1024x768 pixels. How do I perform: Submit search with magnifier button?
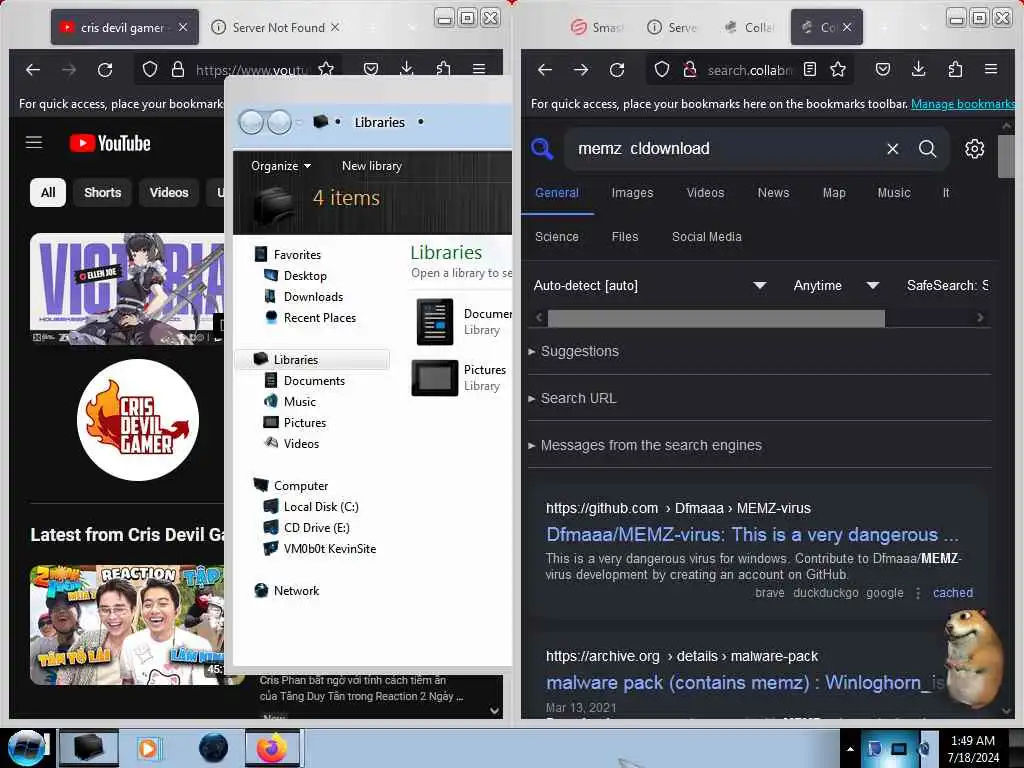pyautogui.click(x=927, y=149)
